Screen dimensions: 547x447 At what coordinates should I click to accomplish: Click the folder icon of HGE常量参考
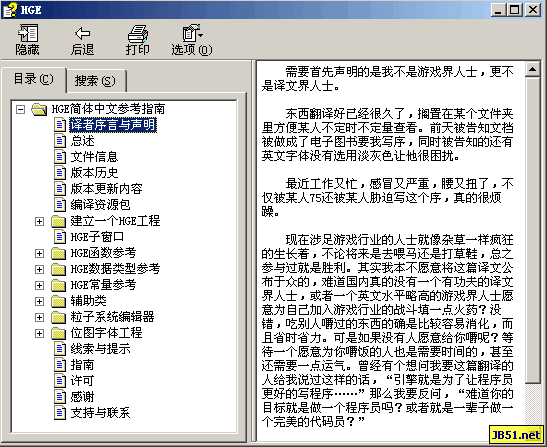click(x=58, y=285)
